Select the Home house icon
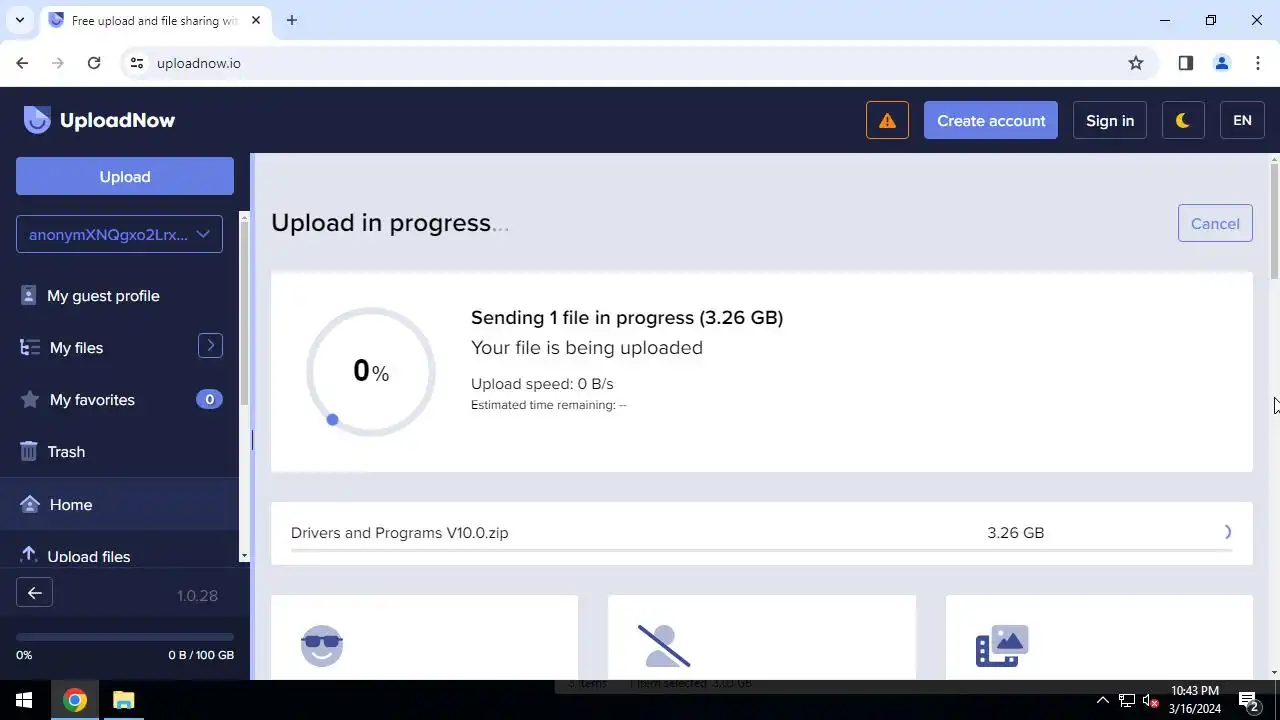1280x720 pixels. point(30,504)
